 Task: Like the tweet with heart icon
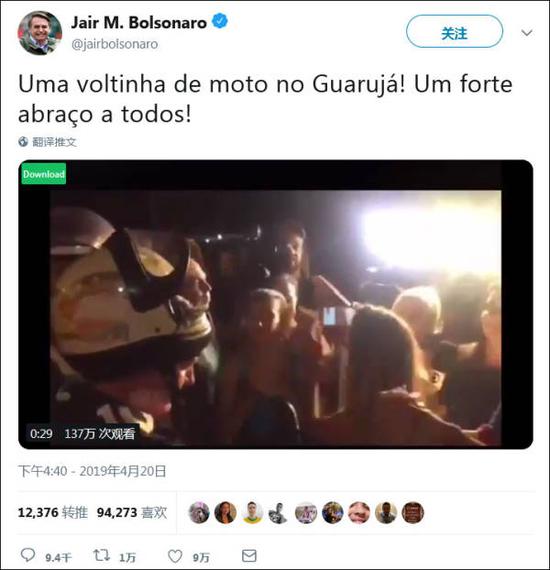175,556
